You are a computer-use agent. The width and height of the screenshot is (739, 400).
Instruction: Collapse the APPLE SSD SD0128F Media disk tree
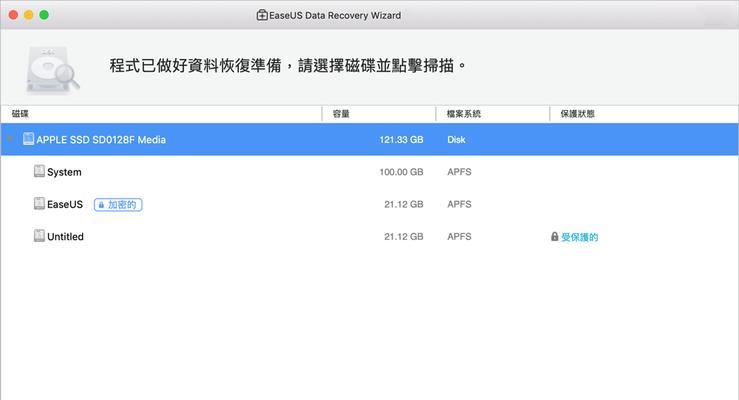click(x=10, y=139)
